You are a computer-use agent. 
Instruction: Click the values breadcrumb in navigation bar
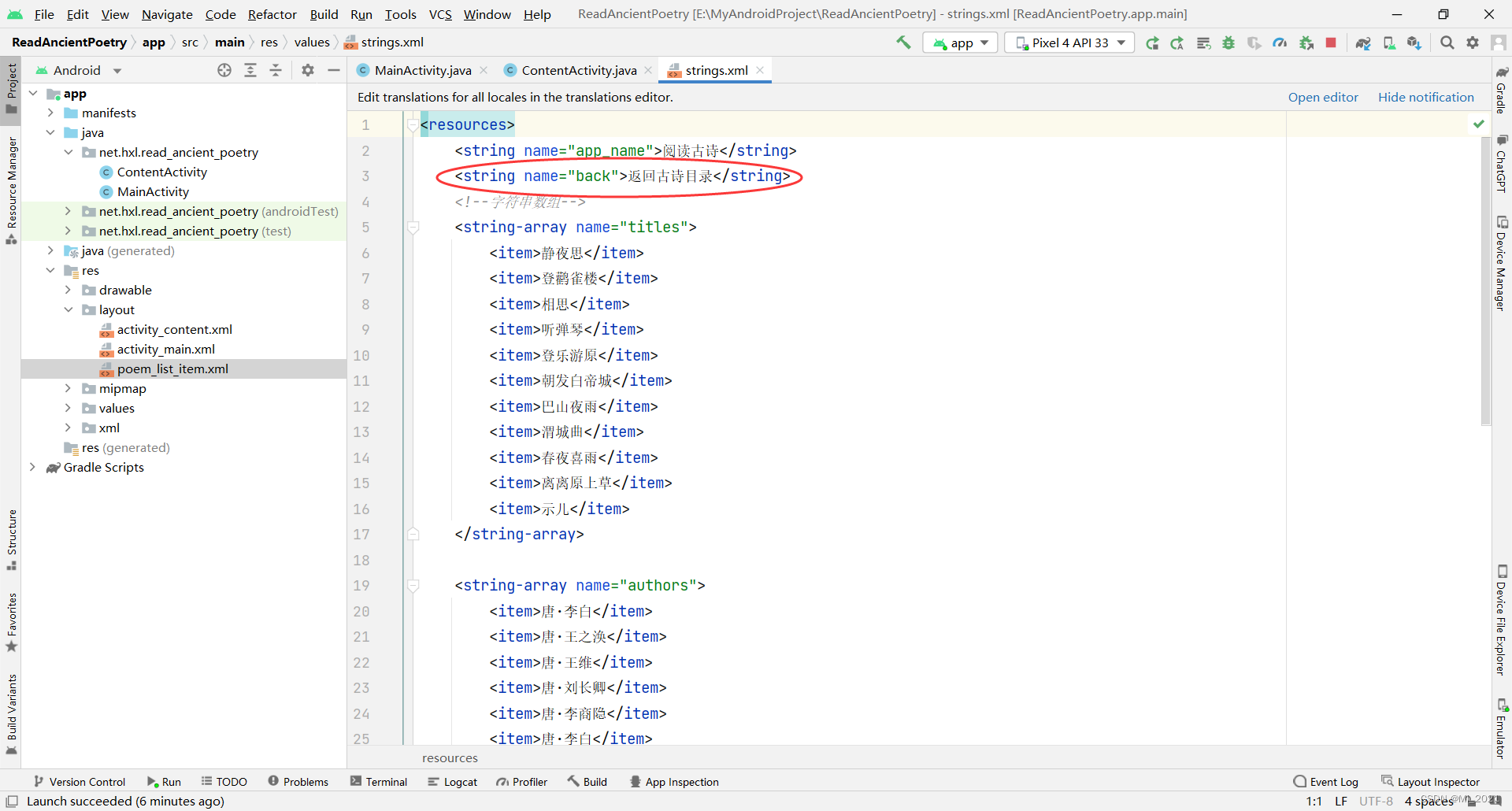pyautogui.click(x=312, y=42)
